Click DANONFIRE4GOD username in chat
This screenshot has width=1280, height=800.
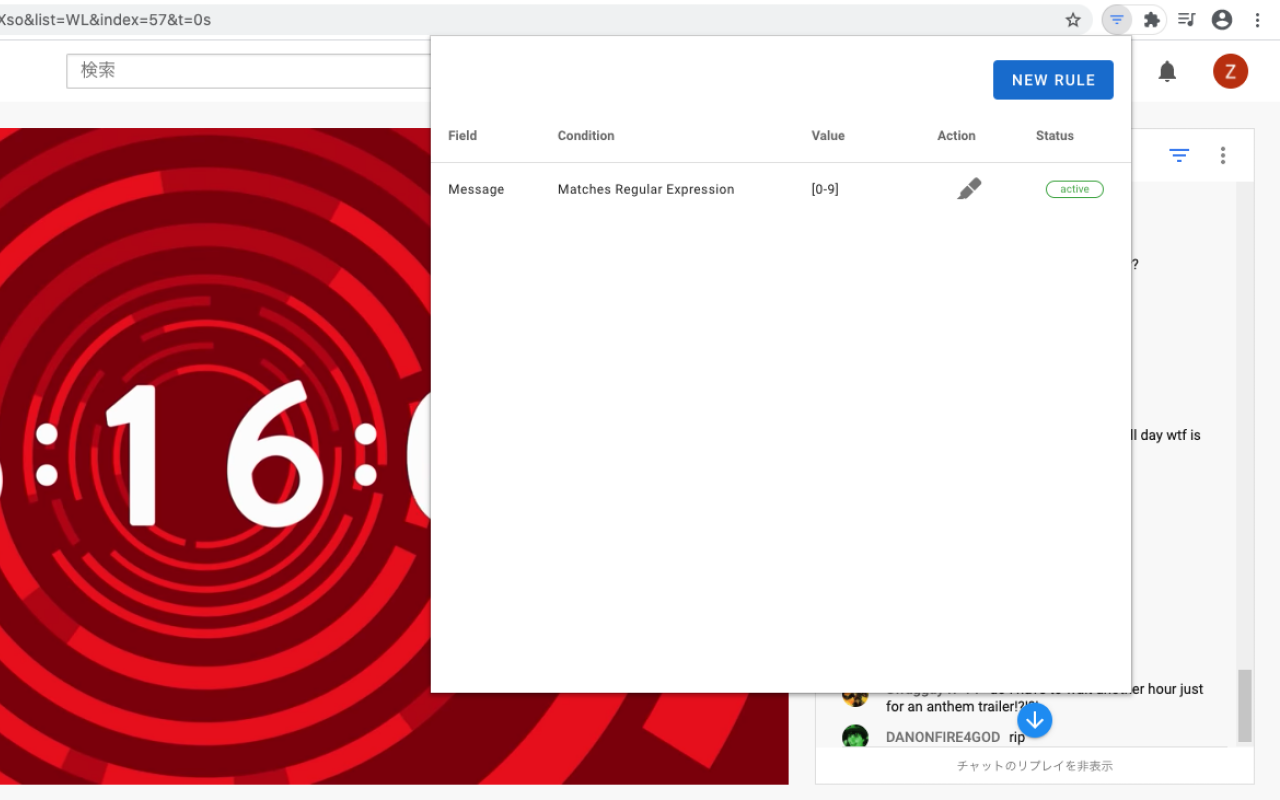pyautogui.click(x=943, y=737)
